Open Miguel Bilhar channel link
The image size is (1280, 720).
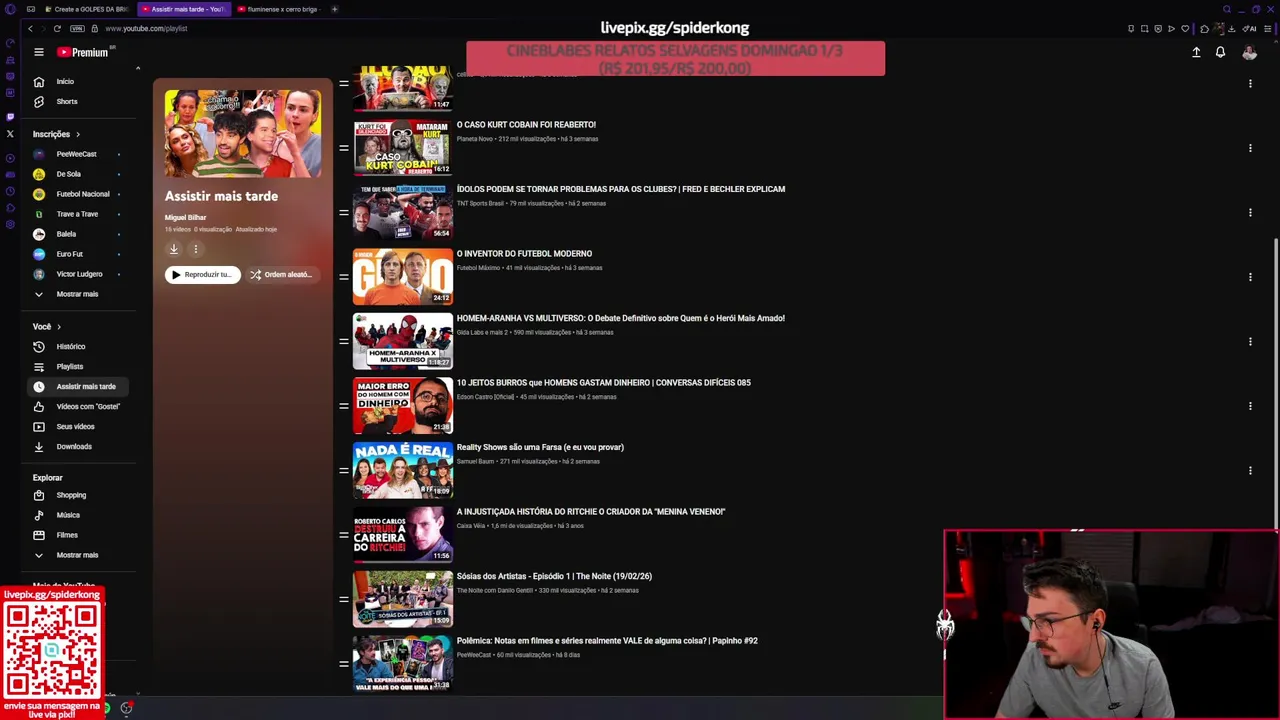(x=185, y=217)
